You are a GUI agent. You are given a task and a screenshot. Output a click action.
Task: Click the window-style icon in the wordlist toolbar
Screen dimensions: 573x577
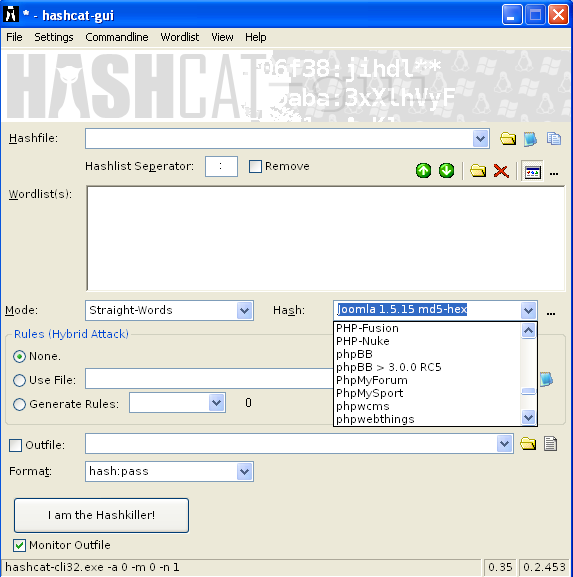(533, 171)
